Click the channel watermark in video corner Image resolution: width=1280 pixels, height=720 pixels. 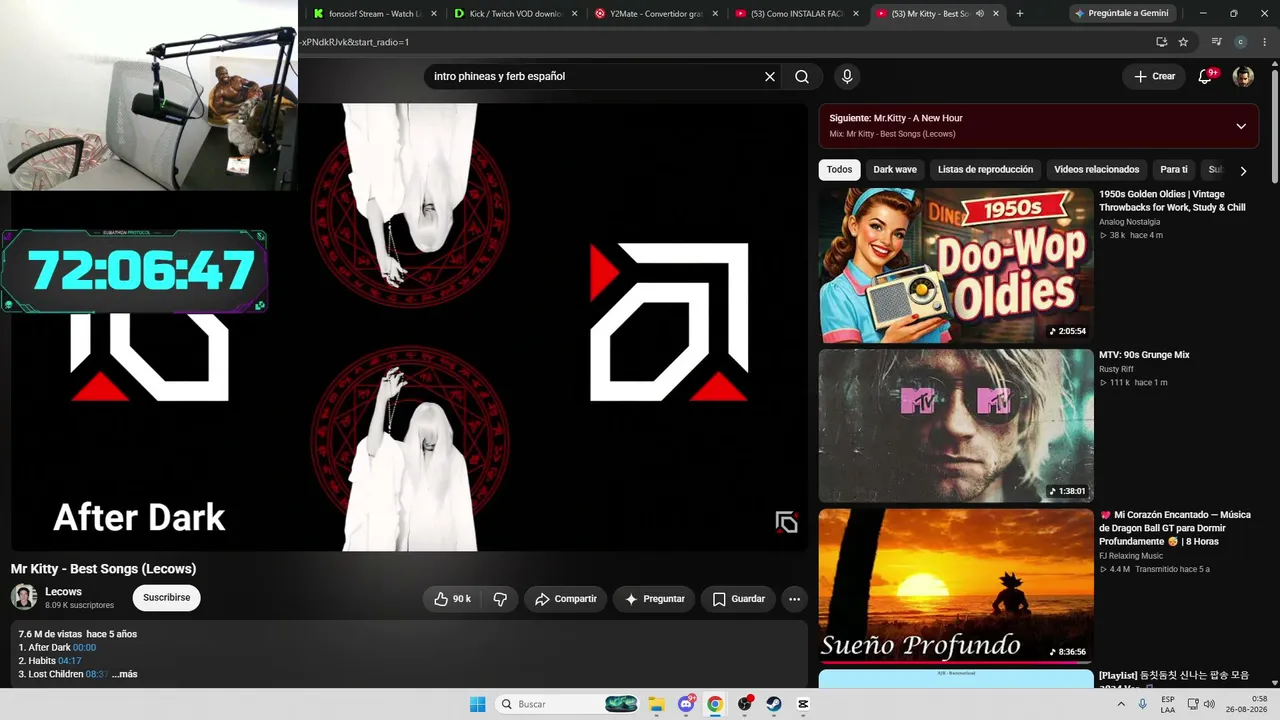pos(787,522)
